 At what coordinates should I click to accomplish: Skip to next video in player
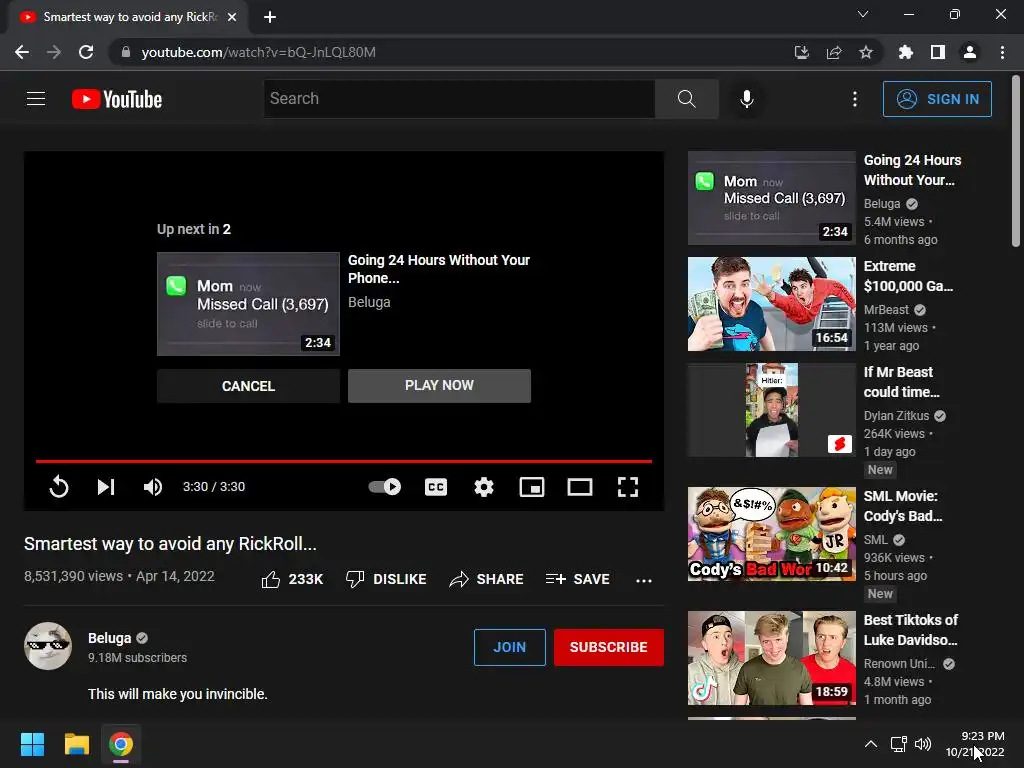(x=106, y=487)
